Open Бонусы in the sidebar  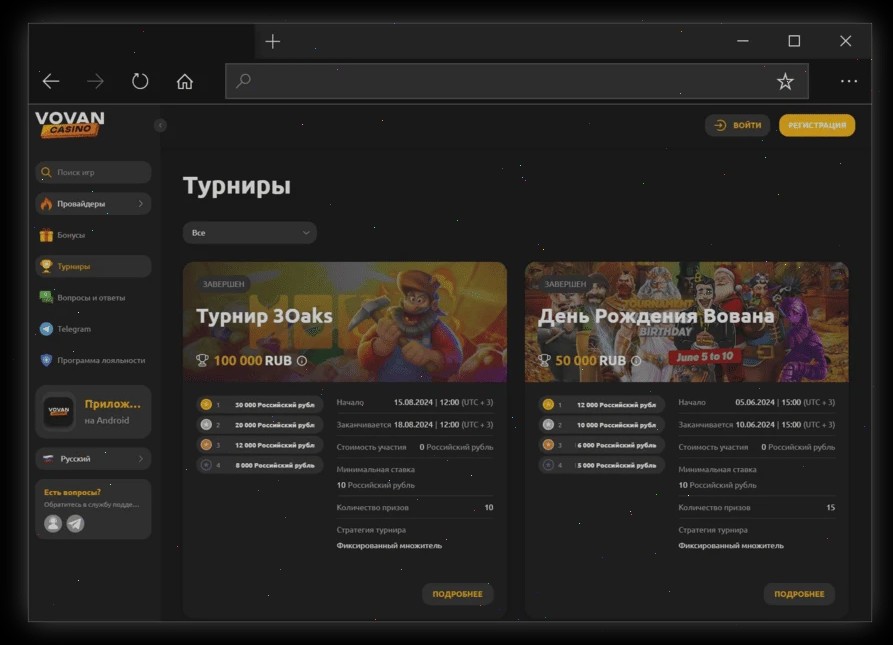pyautogui.click(x=93, y=235)
